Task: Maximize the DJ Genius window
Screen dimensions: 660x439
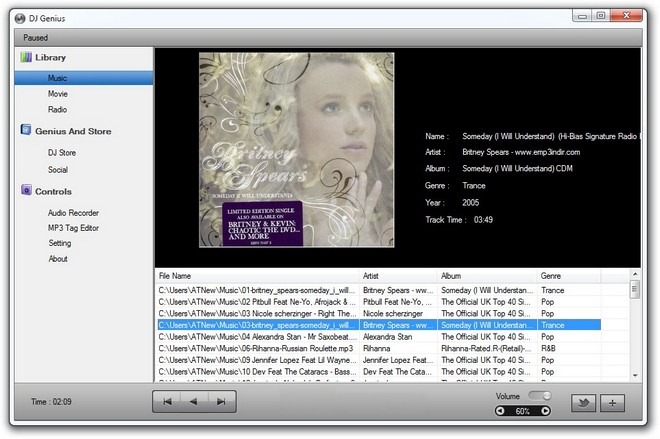Action: pos(601,16)
